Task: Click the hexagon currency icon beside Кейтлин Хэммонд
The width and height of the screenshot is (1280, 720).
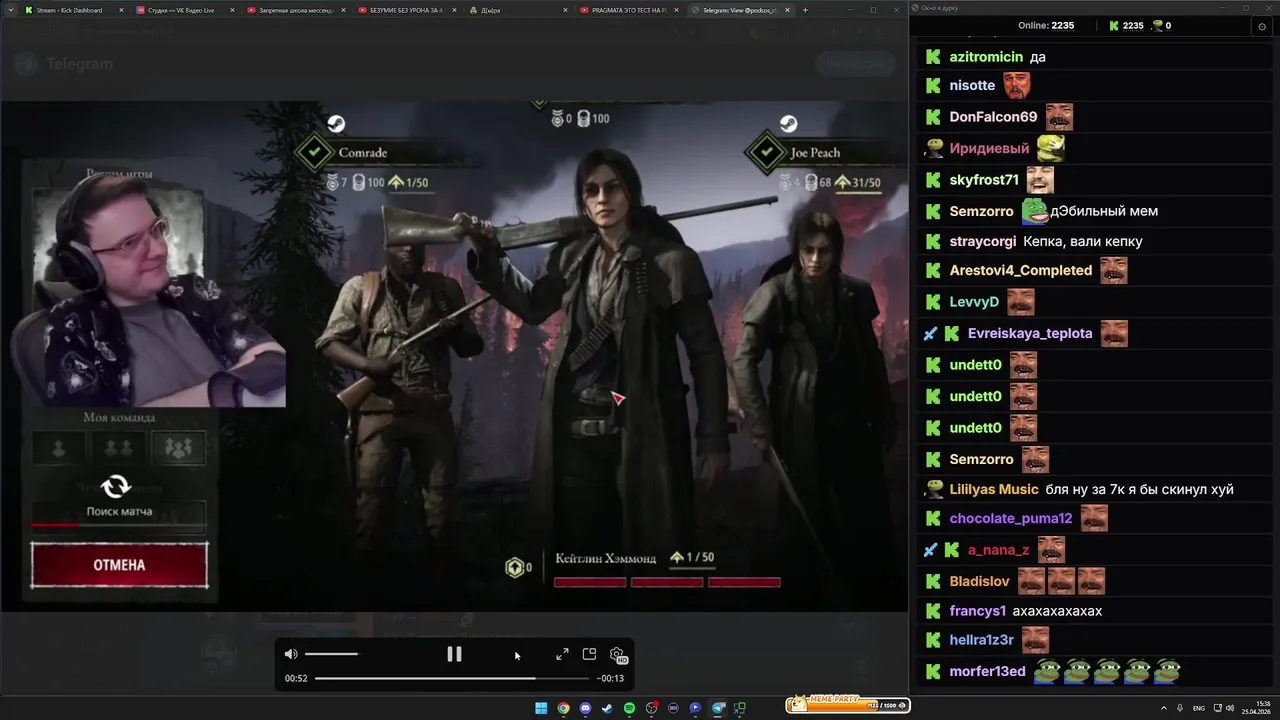Action: tap(515, 567)
